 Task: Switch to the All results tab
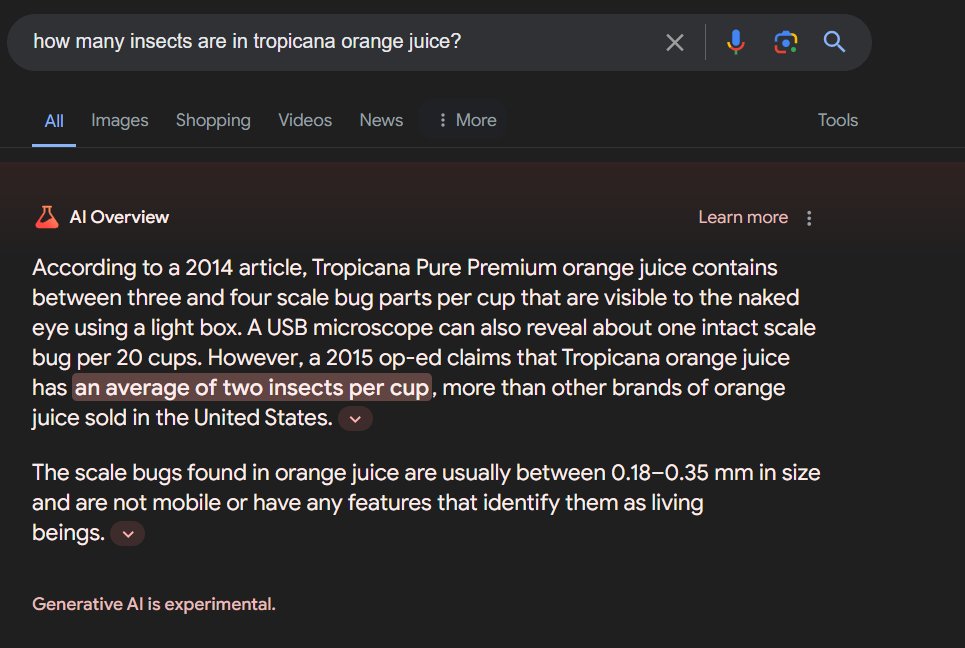[54, 121]
